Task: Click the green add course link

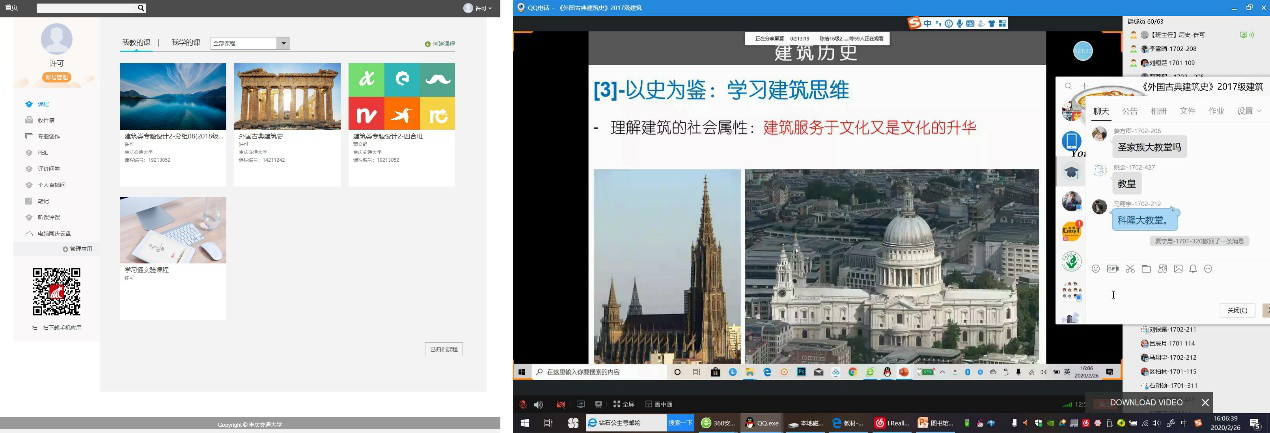Action: (440, 44)
